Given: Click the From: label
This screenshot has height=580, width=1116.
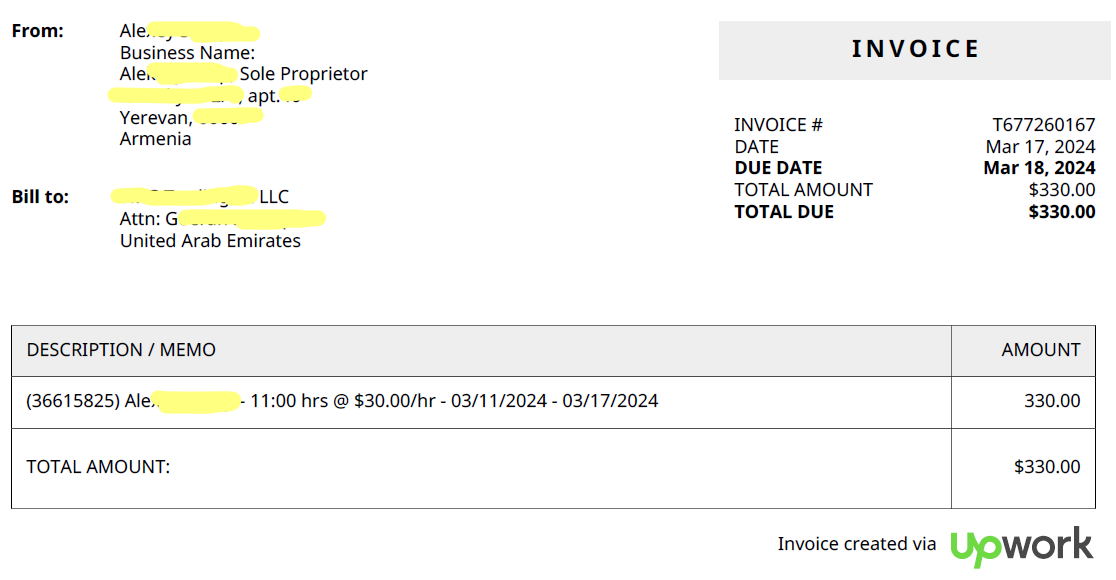Looking at the screenshot, I should tap(38, 31).
